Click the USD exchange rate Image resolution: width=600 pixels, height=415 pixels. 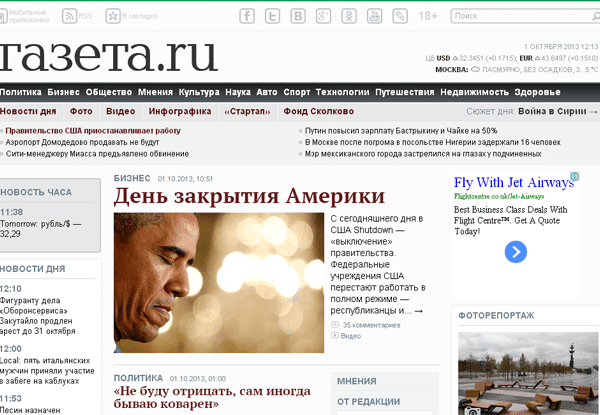[476, 58]
